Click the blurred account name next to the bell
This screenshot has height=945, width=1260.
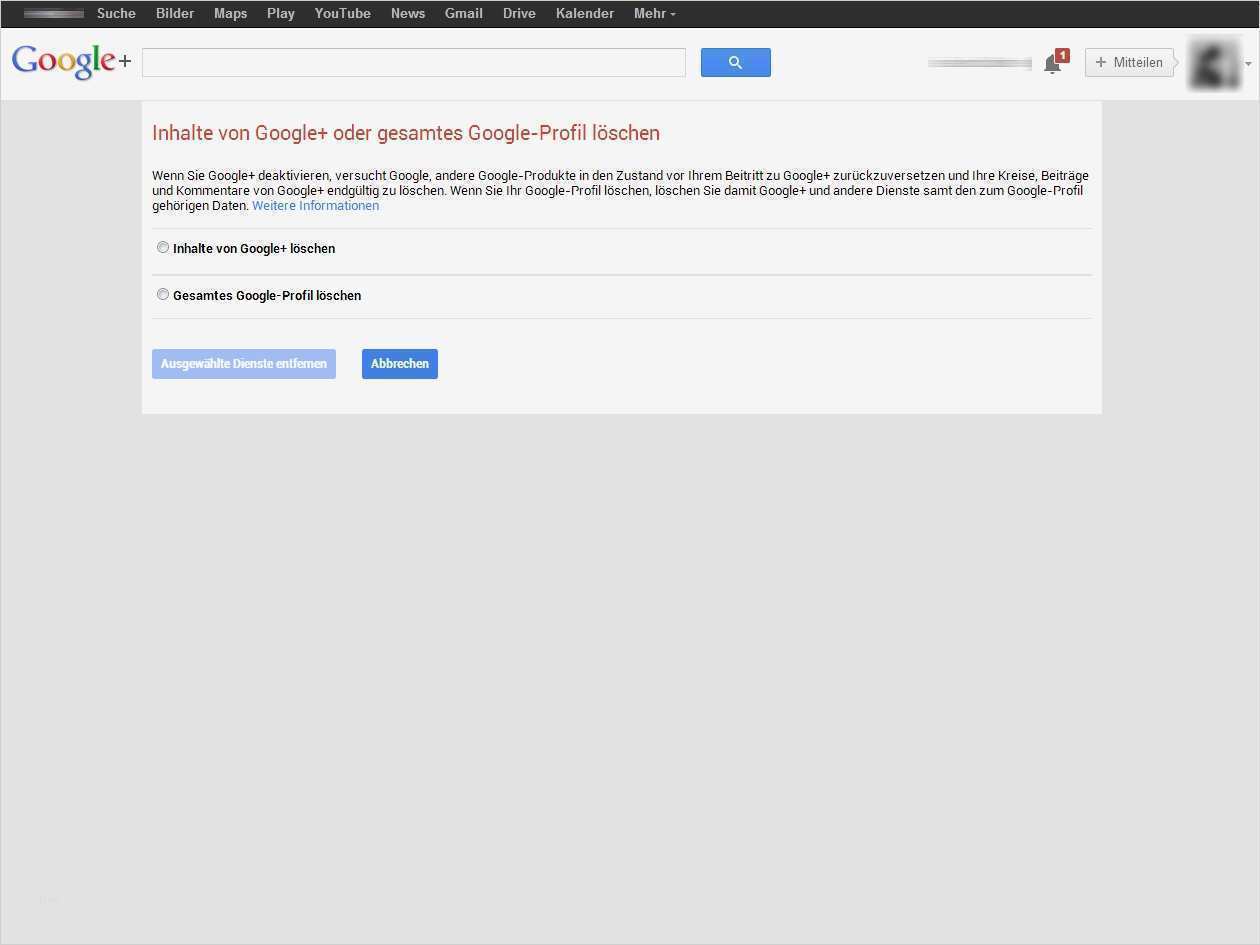(980, 63)
